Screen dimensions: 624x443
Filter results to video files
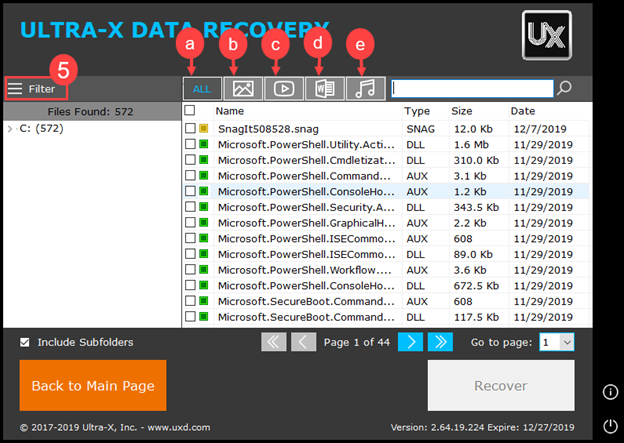284,88
